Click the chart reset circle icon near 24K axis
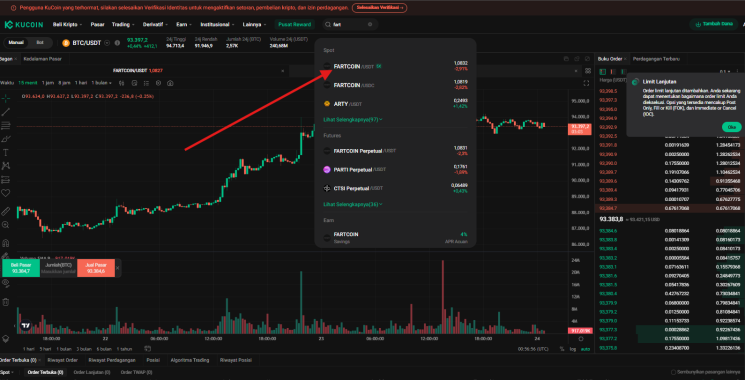This screenshot has width=745, height=380. pos(581,339)
